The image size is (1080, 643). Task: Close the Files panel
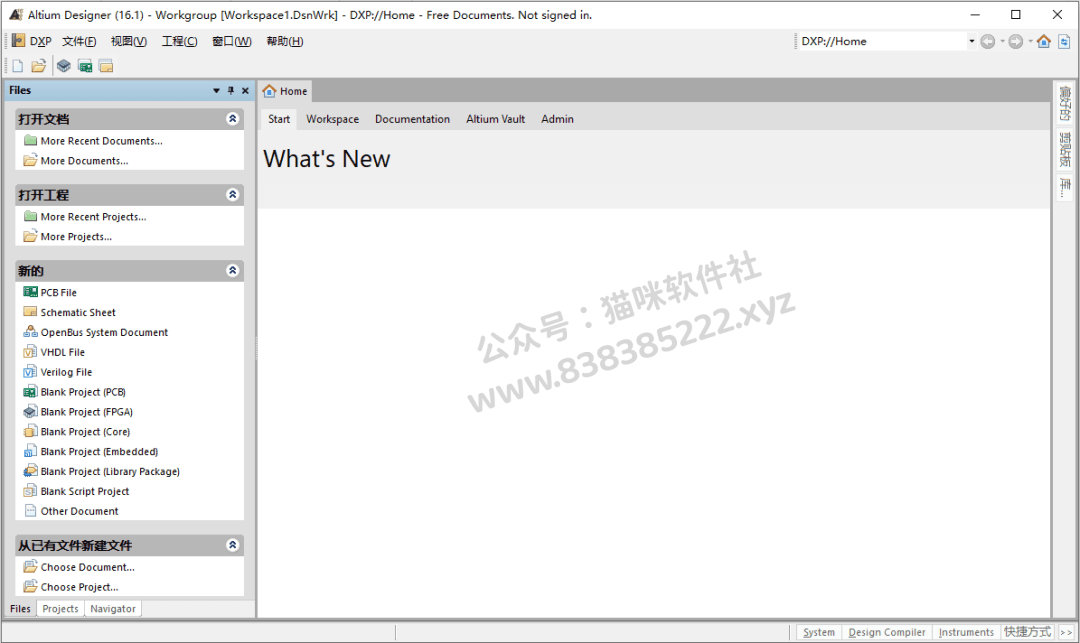(x=245, y=90)
